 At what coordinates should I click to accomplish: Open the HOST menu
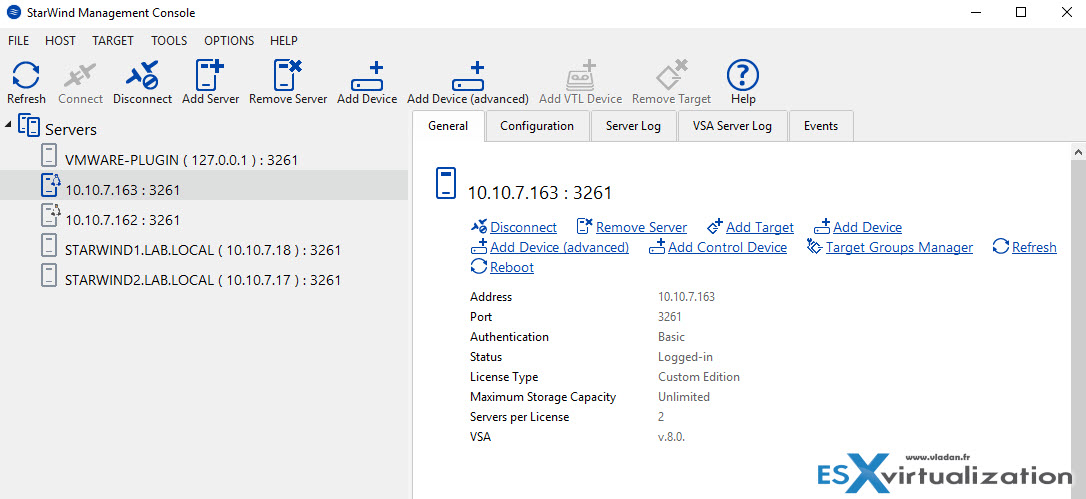point(60,41)
